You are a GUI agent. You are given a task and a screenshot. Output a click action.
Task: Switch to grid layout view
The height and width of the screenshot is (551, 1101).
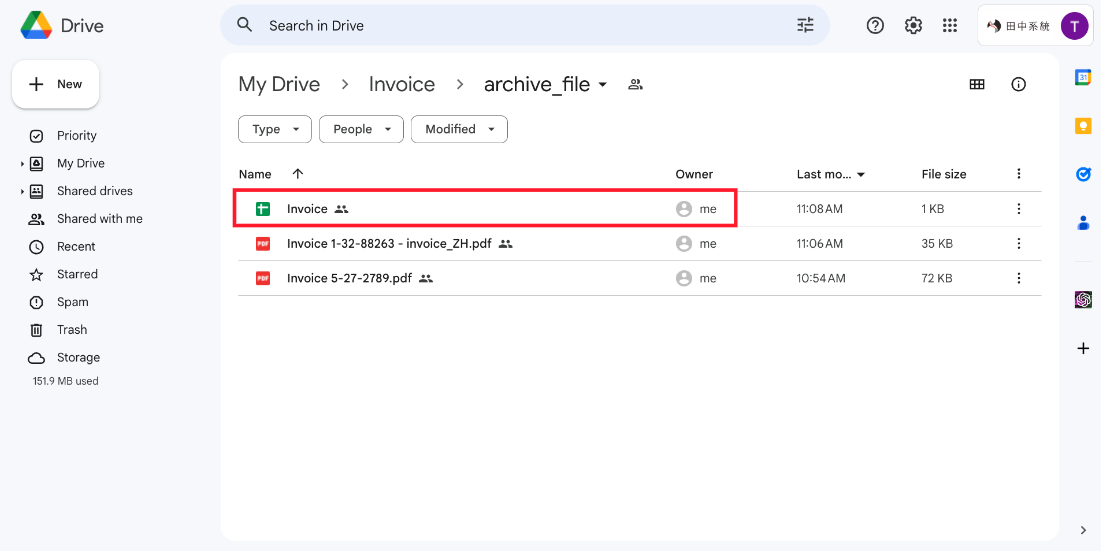coord(977,85)
